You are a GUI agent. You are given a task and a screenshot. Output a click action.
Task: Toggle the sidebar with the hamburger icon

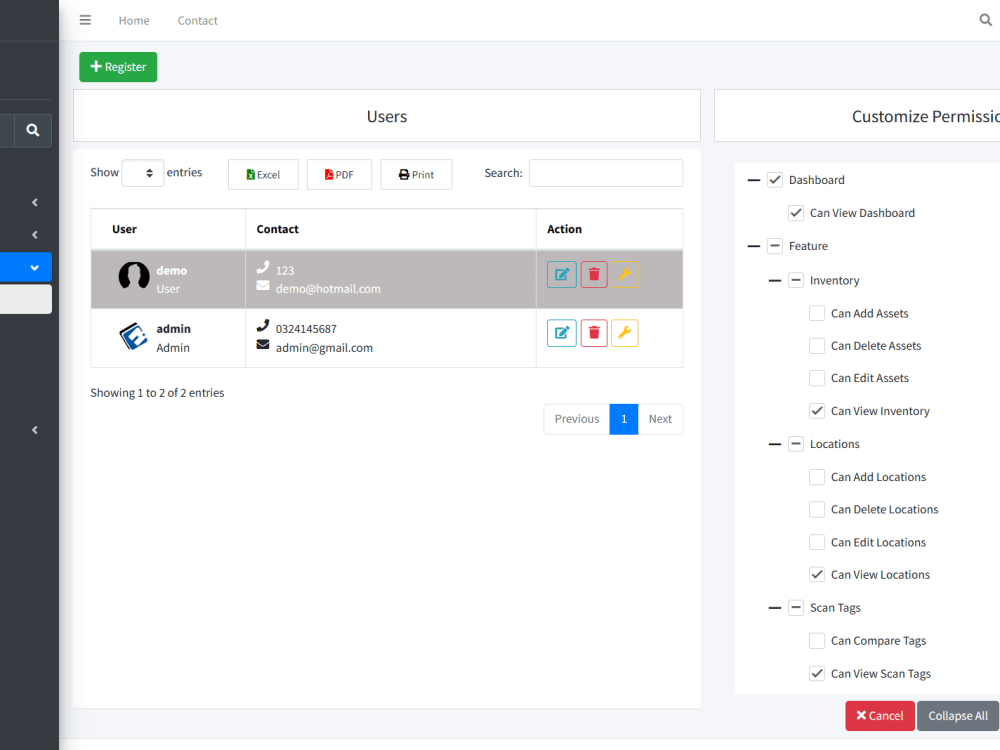(x=85, y=20)
